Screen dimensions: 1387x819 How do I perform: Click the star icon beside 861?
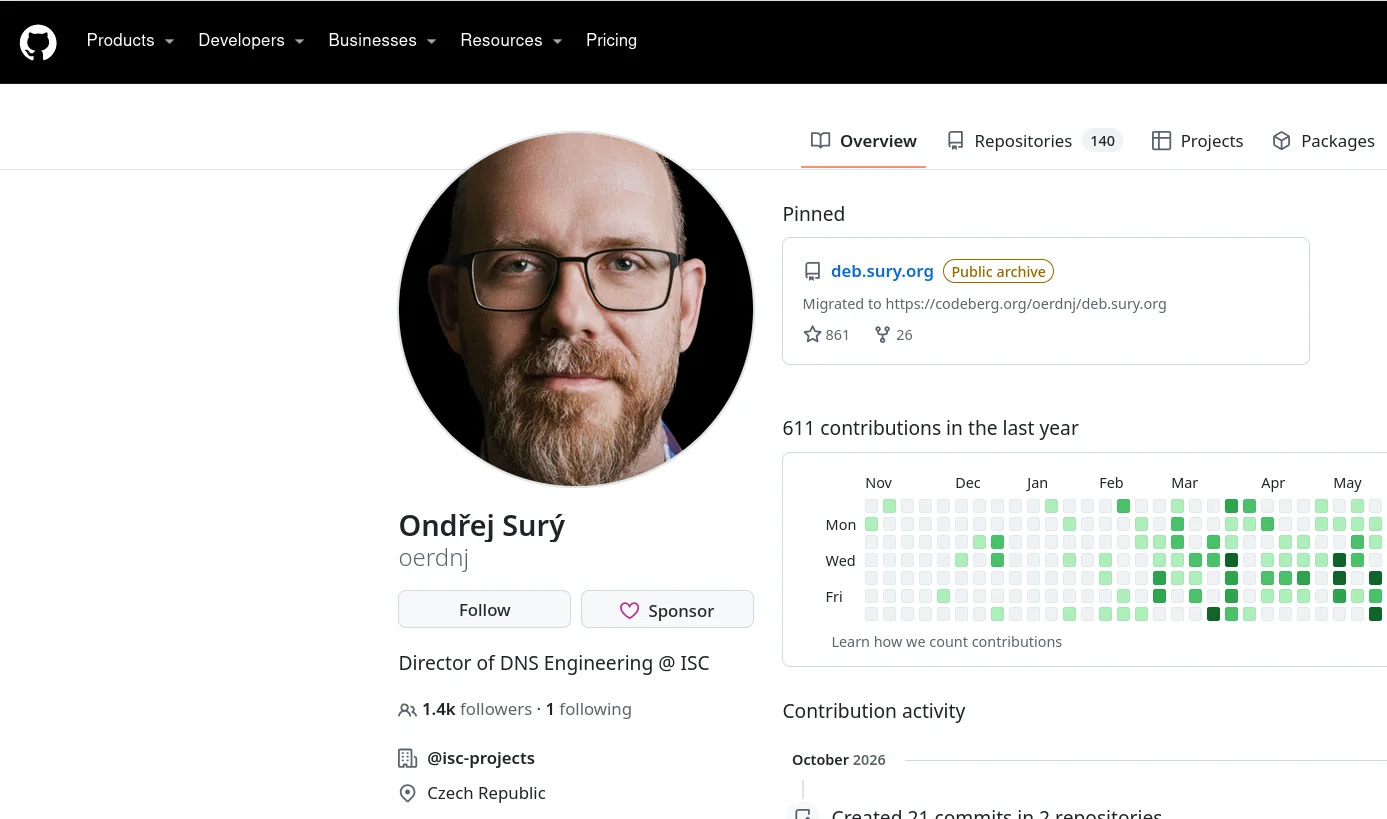[x=812, y=334]
